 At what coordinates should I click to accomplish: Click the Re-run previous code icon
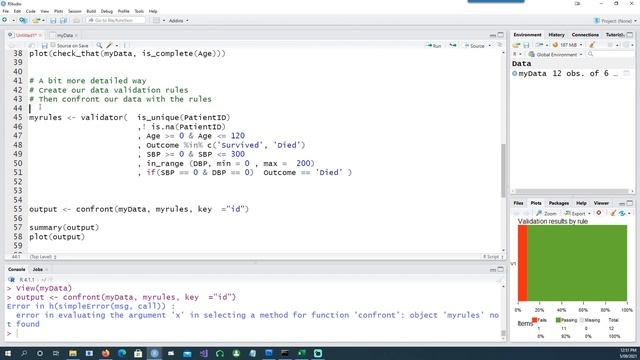point(453,45)
